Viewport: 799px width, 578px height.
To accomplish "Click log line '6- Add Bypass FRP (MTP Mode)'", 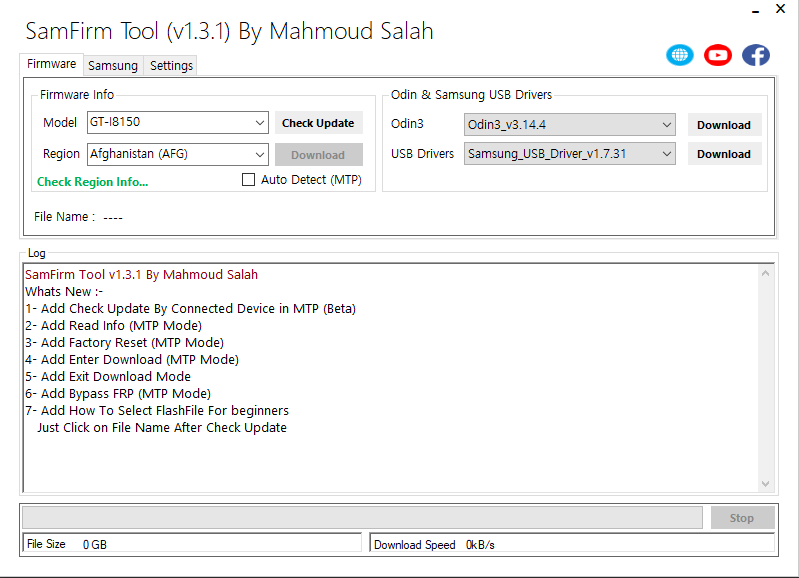I will (118, 393).
